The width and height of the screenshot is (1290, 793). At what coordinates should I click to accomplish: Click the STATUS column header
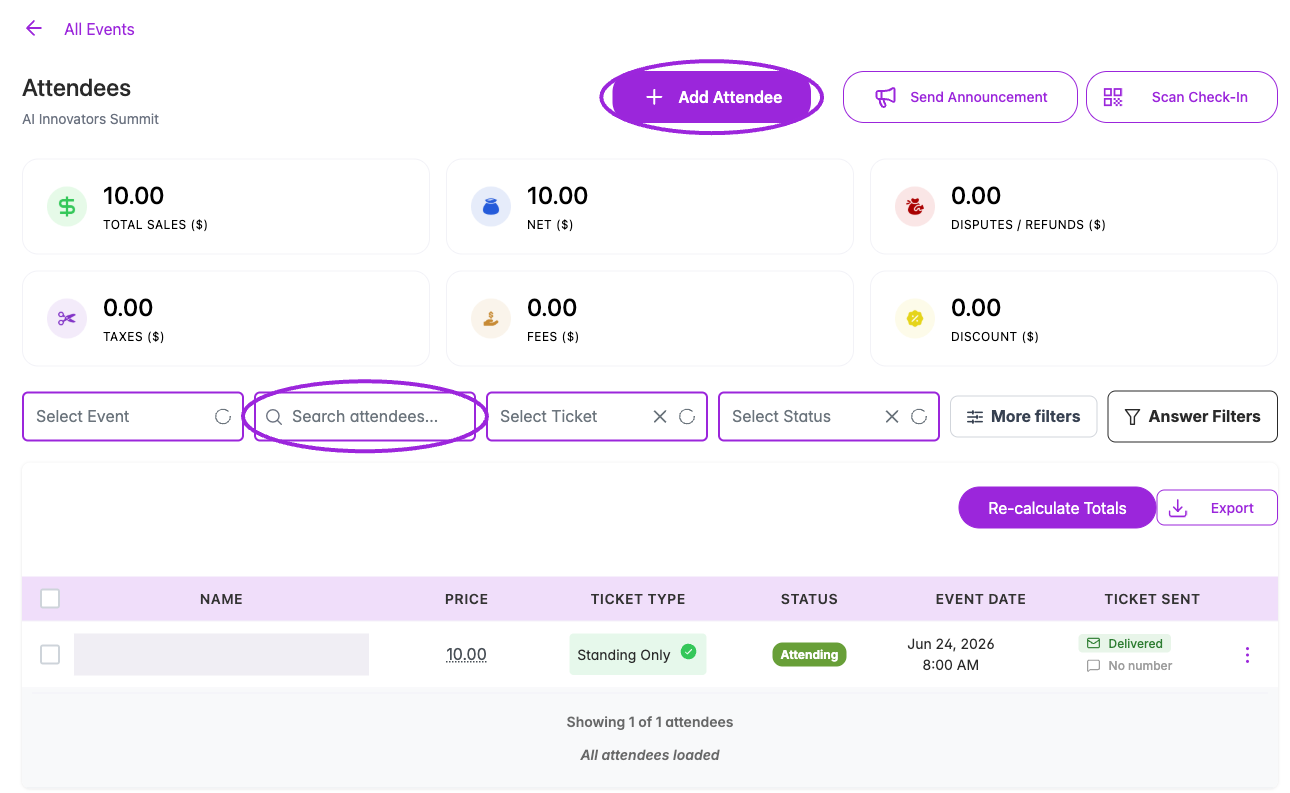click(x=809, y=599)
